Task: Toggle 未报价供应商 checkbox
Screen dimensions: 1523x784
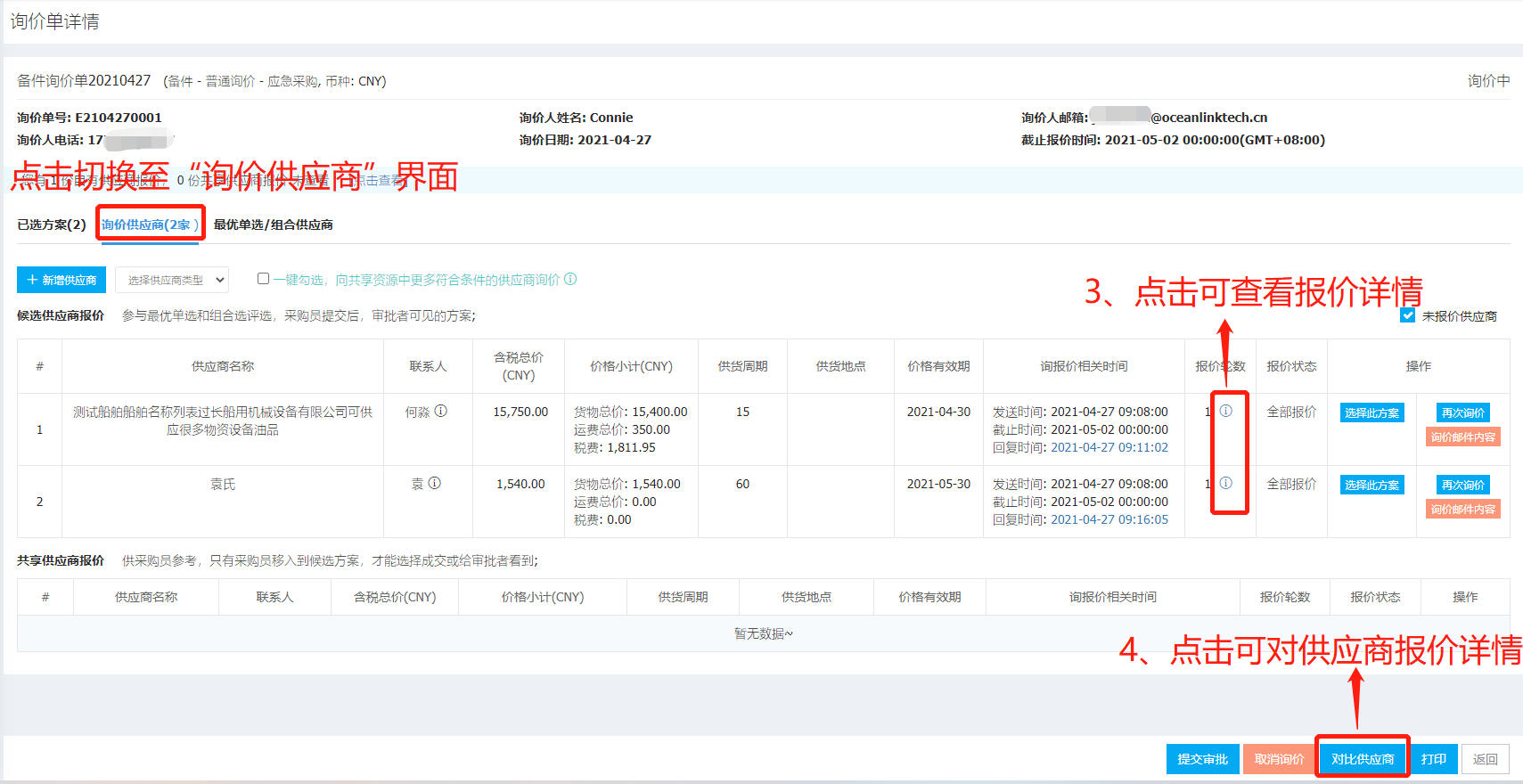Action: (1408, 315)
